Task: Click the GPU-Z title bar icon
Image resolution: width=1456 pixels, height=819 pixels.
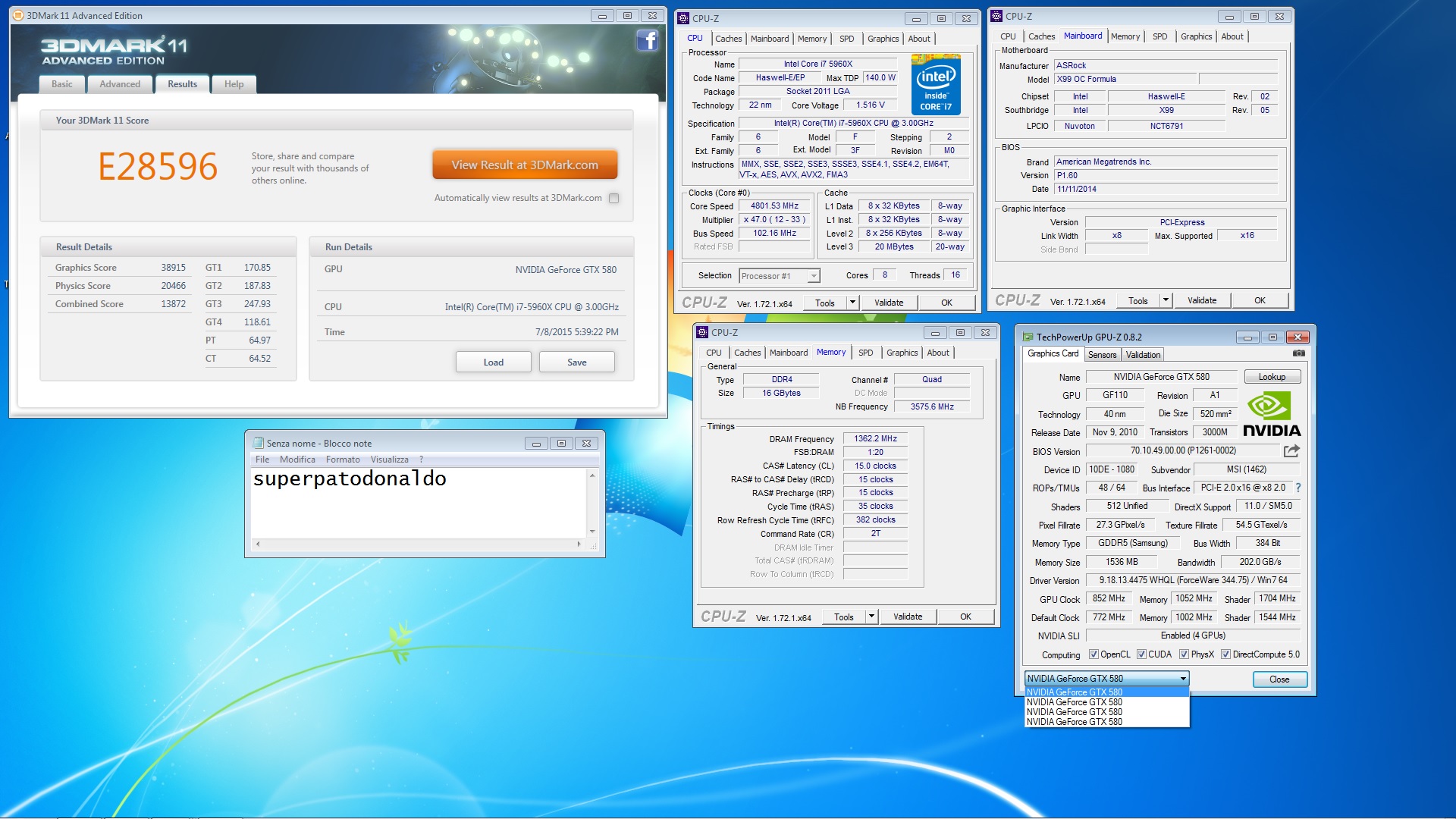Action: pos(1028,337)
